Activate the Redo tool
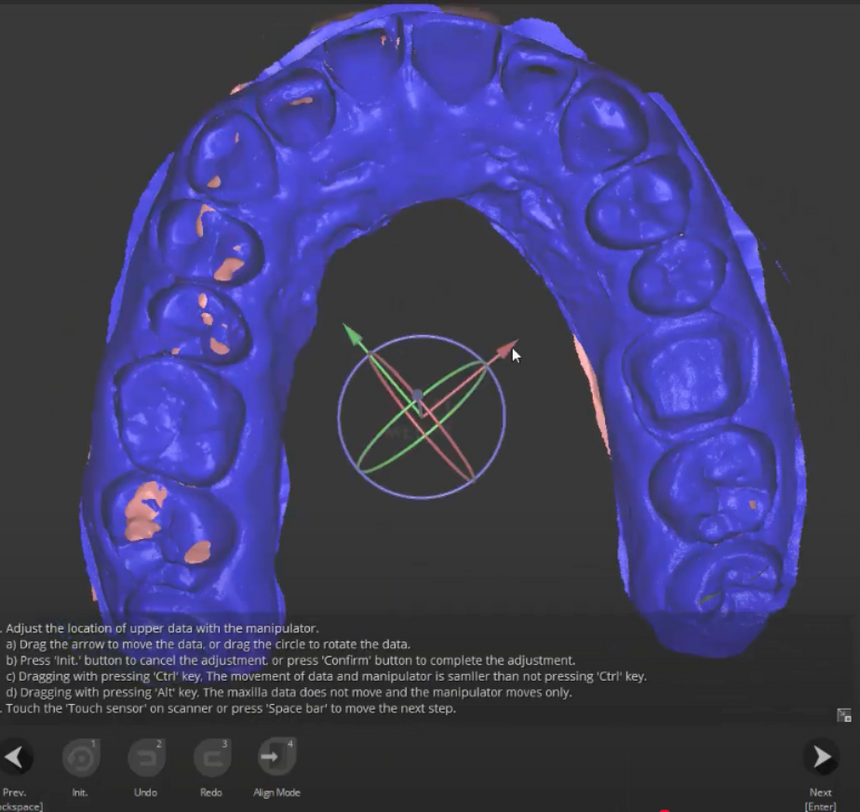Image resolution: width=860 pixels, height=812 pixels. click(x=211, y=757)
